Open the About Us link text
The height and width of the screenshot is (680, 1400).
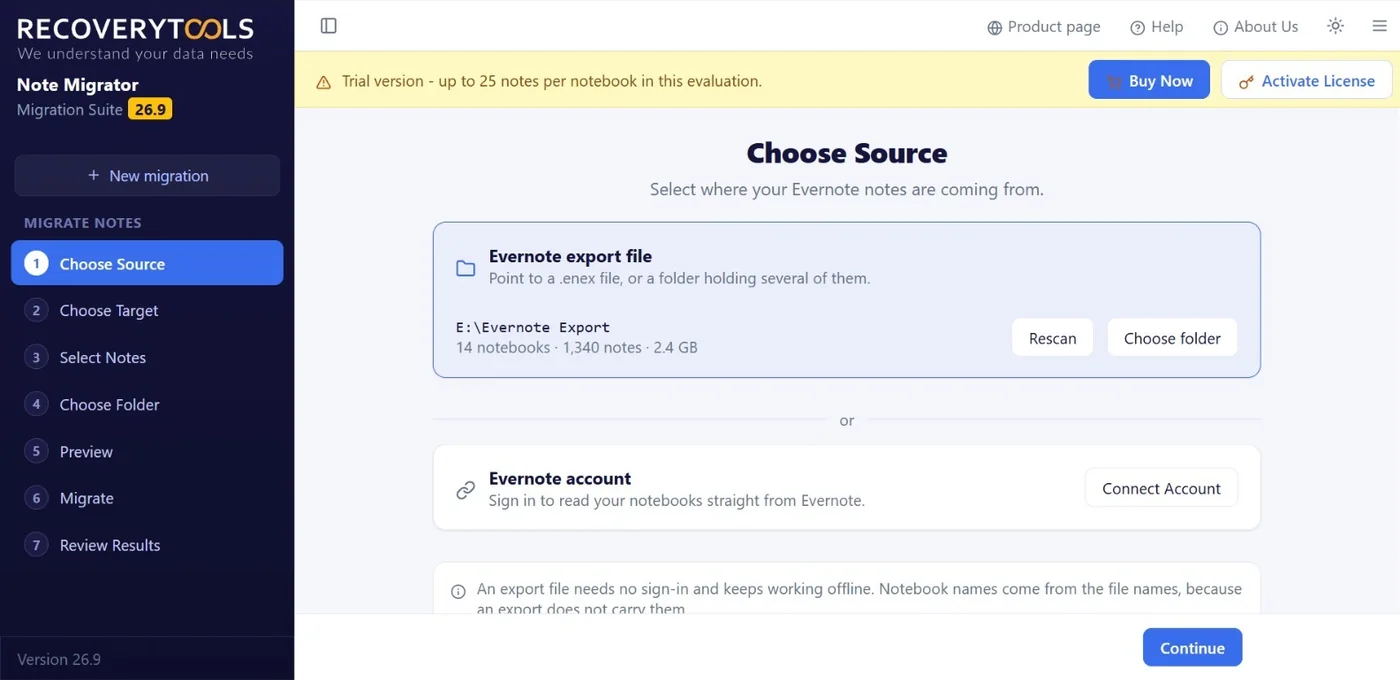[1266, 27]
